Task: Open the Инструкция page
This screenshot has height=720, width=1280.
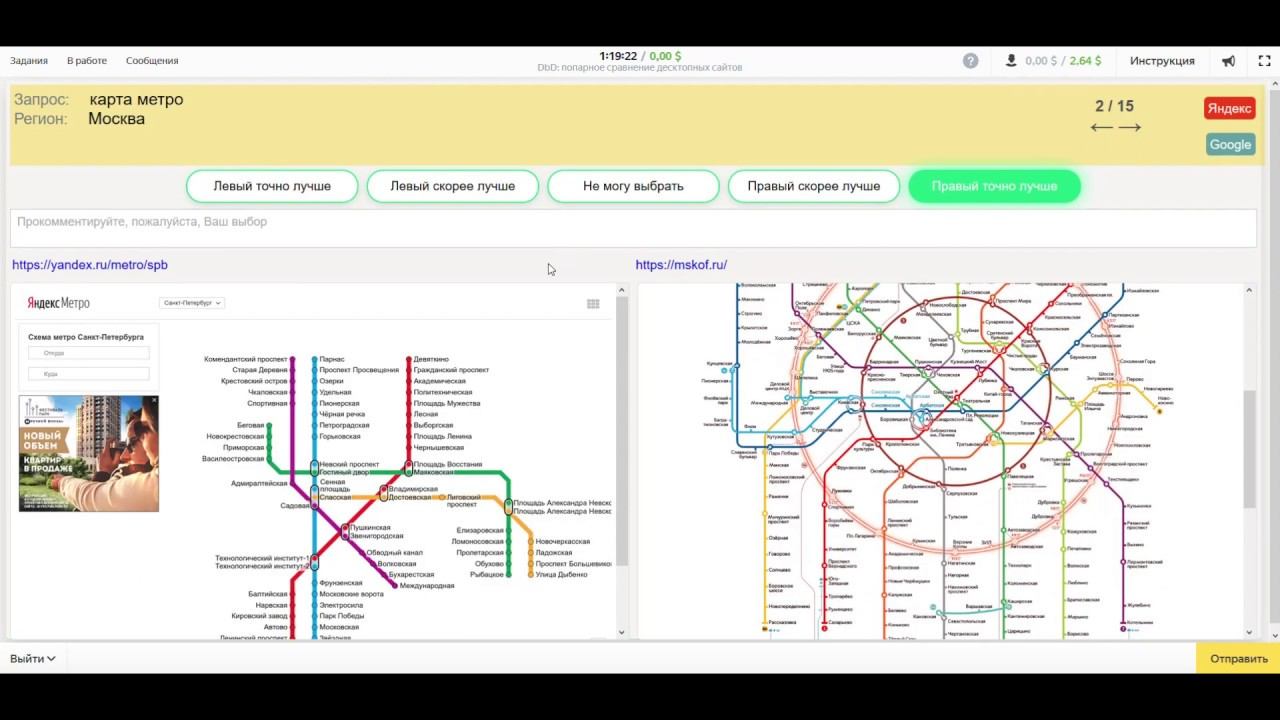Action: coord(1162,61)
